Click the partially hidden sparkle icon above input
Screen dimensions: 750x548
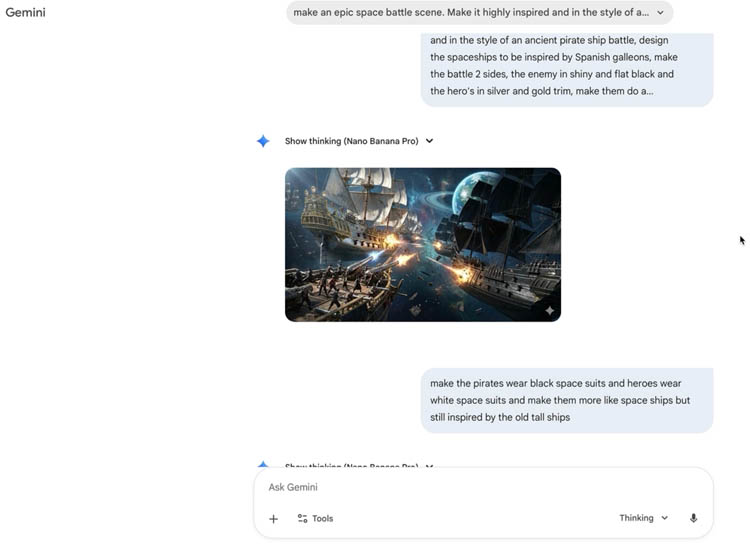[x=263, y=465]
